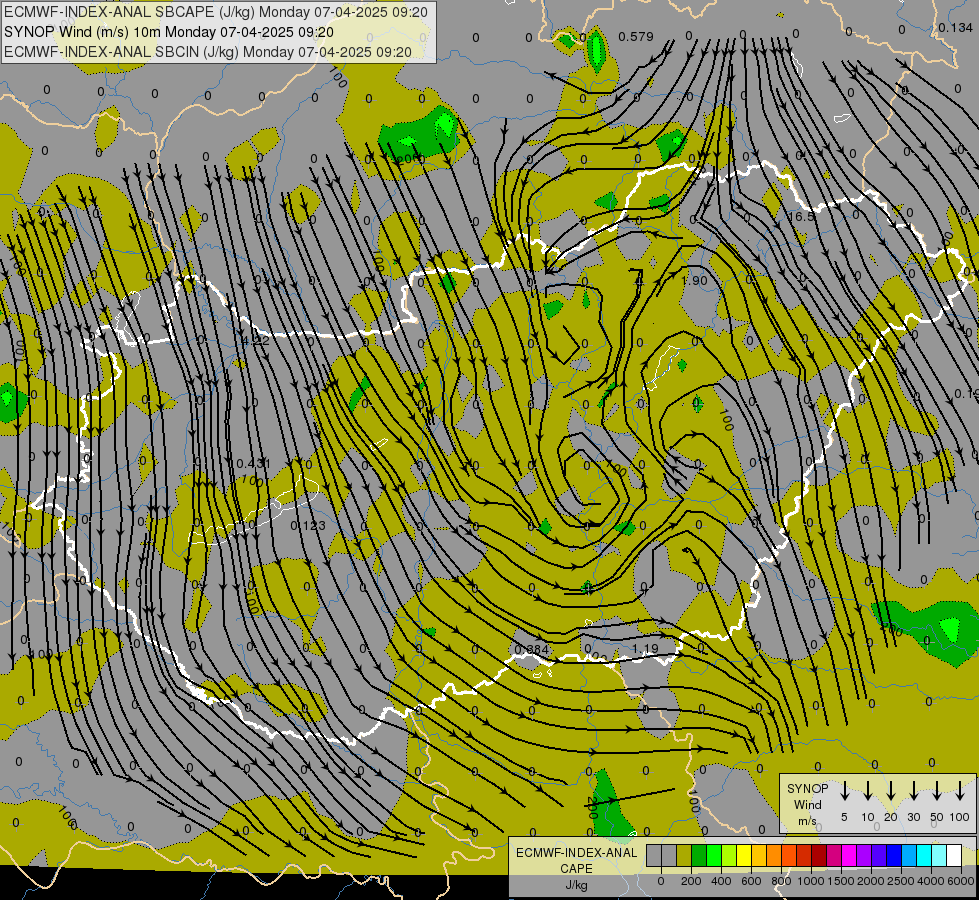This screenshot has width=979, height=900.
Task: Click the 1.90 value on the map
Action: click(x=694, y=280)
